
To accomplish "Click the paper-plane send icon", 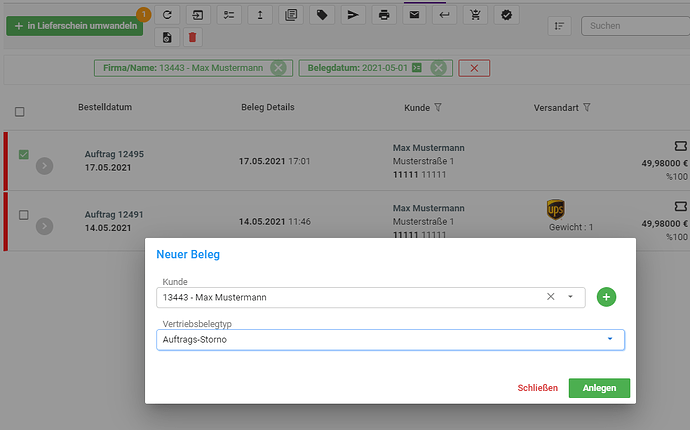I will point(353,15).
